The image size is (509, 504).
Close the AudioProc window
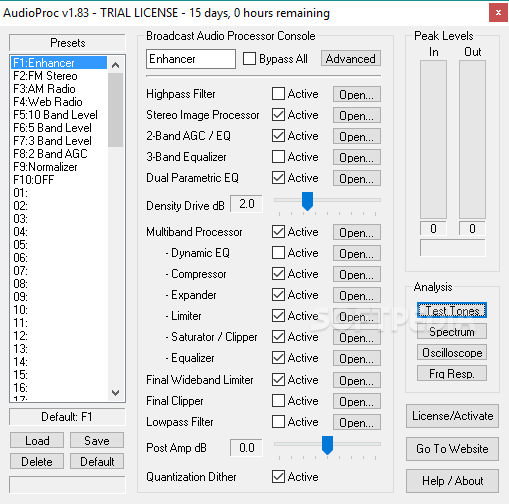click(498, 13)
